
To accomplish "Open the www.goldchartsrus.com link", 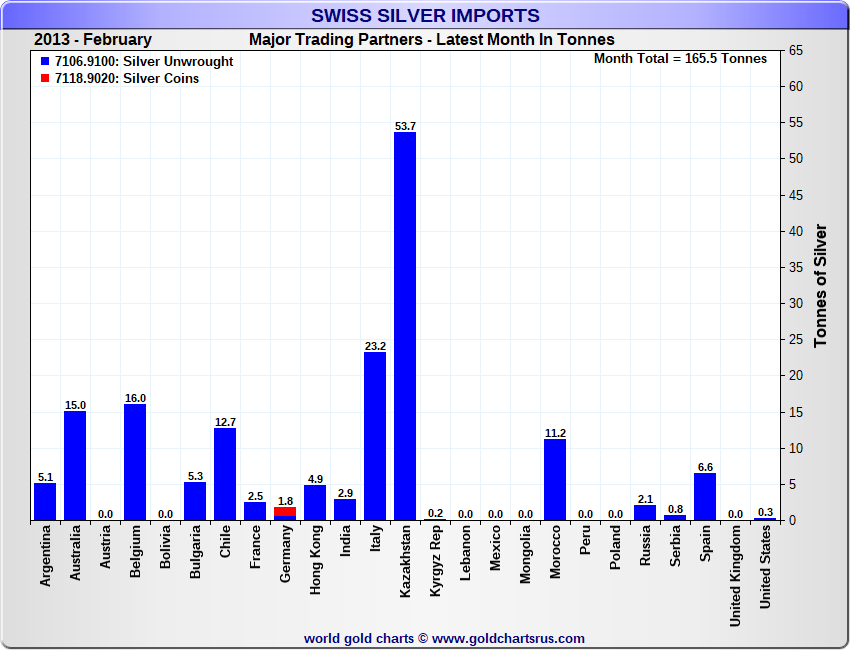I will (509, 638).
